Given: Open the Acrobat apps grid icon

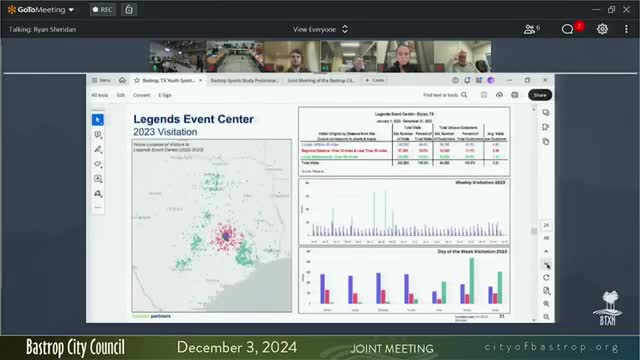Looking at the screenshot, I should [x=479, y=80].
